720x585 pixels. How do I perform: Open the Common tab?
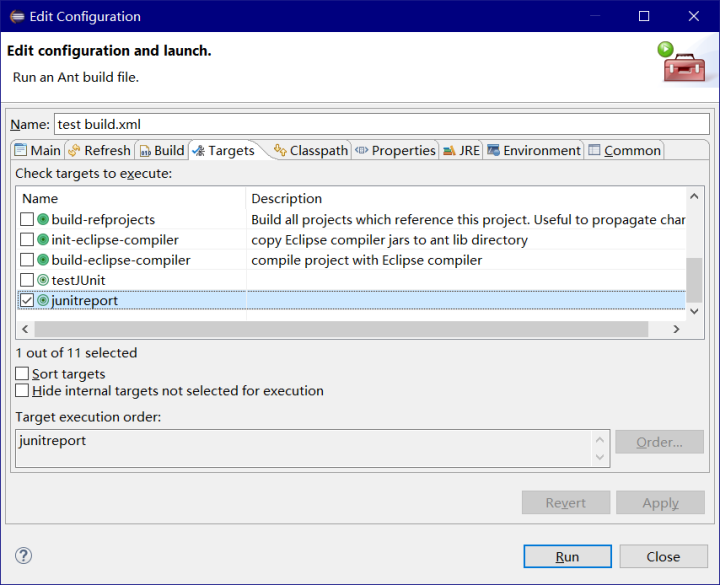coord(624,150)
